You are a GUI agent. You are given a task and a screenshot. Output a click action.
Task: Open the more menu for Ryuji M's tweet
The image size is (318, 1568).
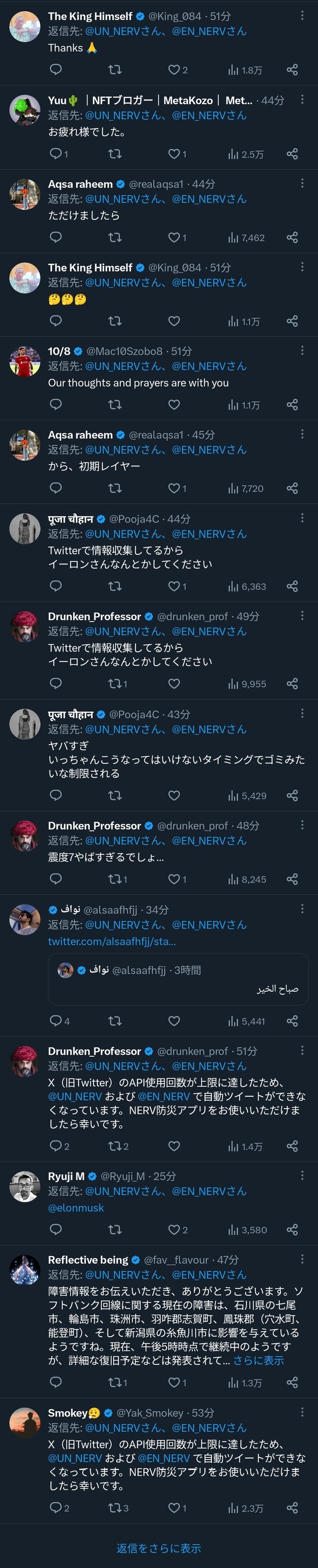click(x=302, y=1176)
